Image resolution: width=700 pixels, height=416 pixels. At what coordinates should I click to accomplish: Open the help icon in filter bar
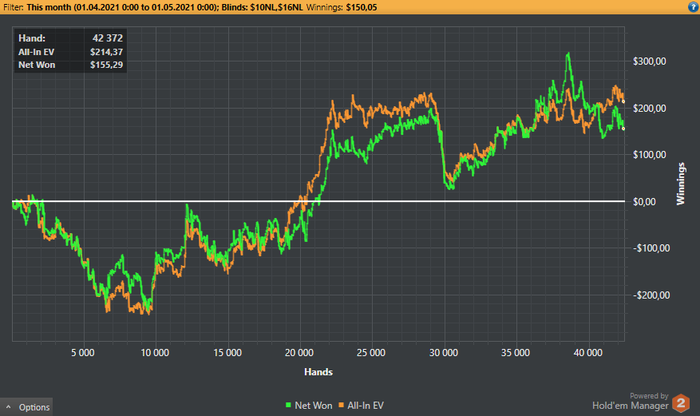tap(693, 7)
